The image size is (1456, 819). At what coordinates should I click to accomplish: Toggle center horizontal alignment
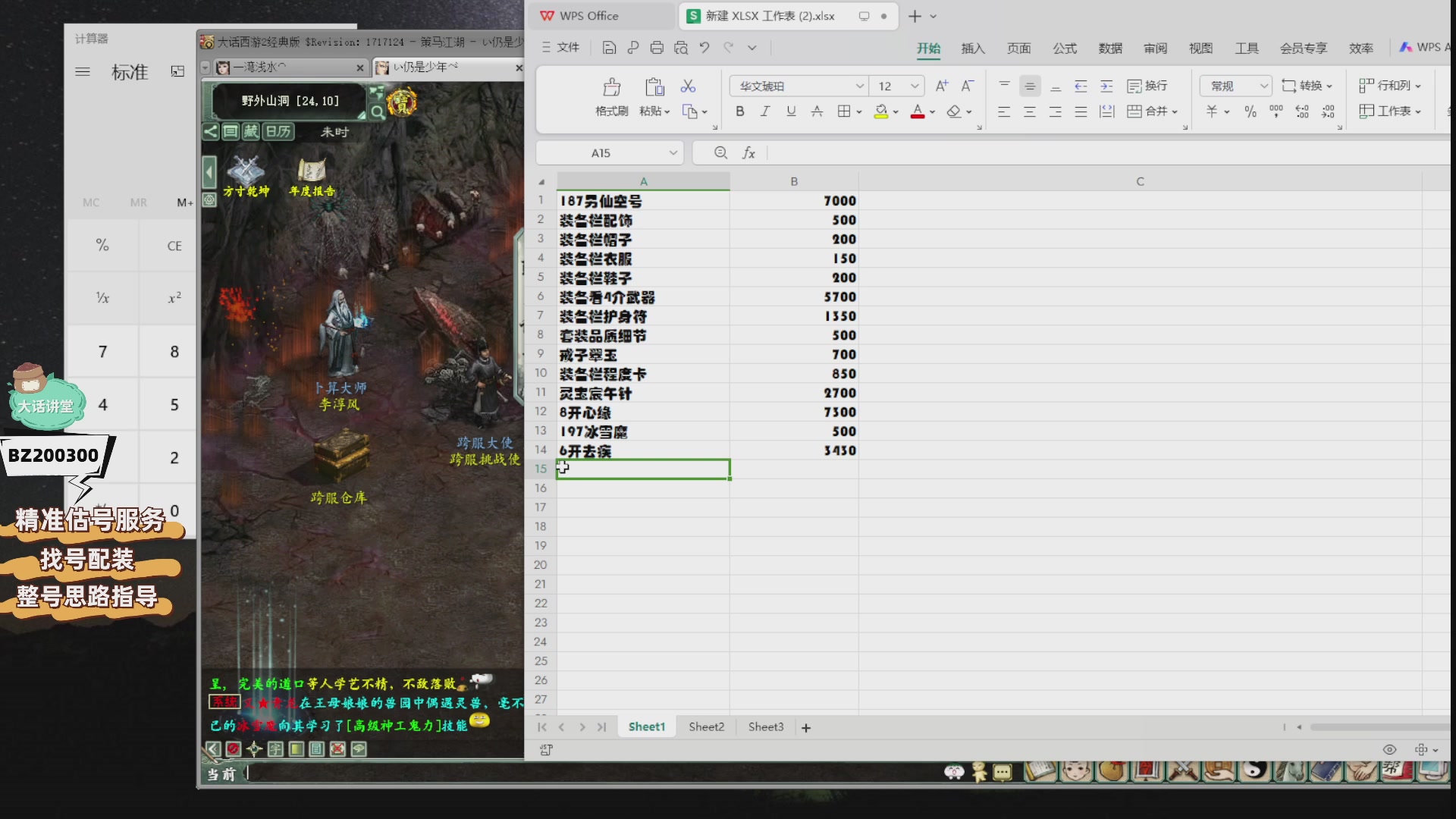tap(1030, 111)
